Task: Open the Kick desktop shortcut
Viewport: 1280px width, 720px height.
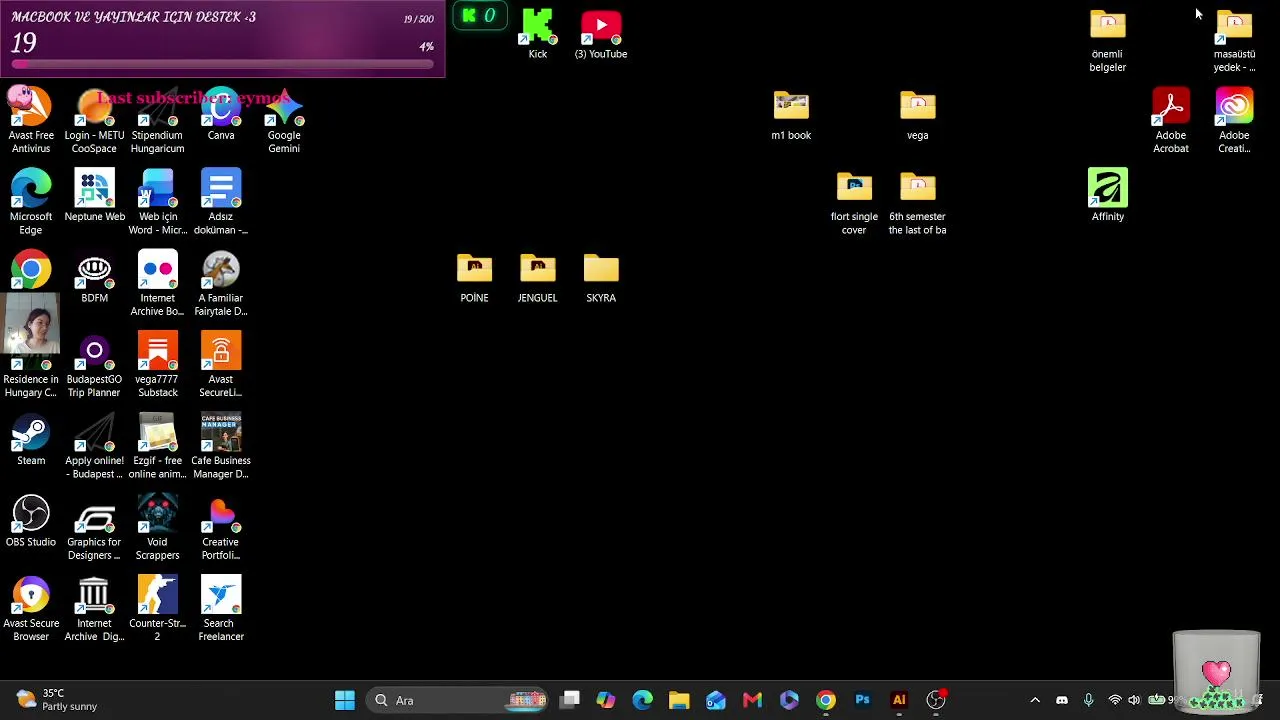Action: [538, 35]
